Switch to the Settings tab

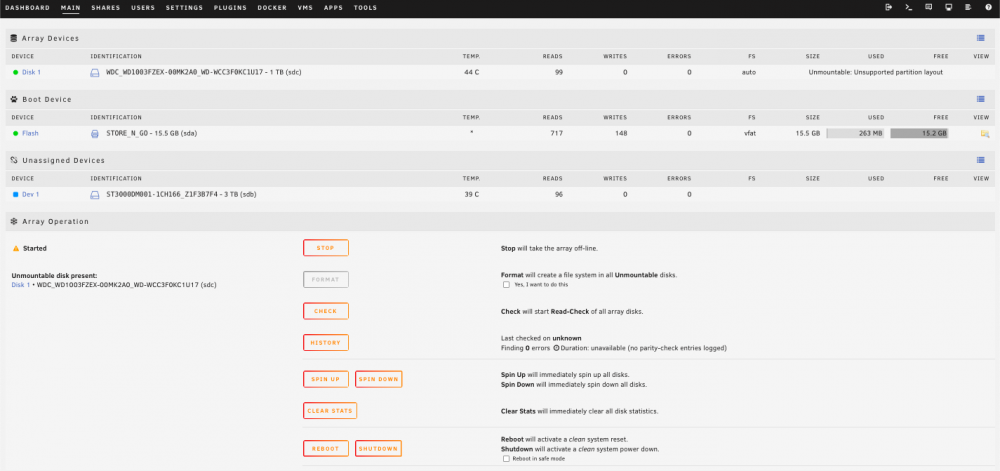pos(184,8)
